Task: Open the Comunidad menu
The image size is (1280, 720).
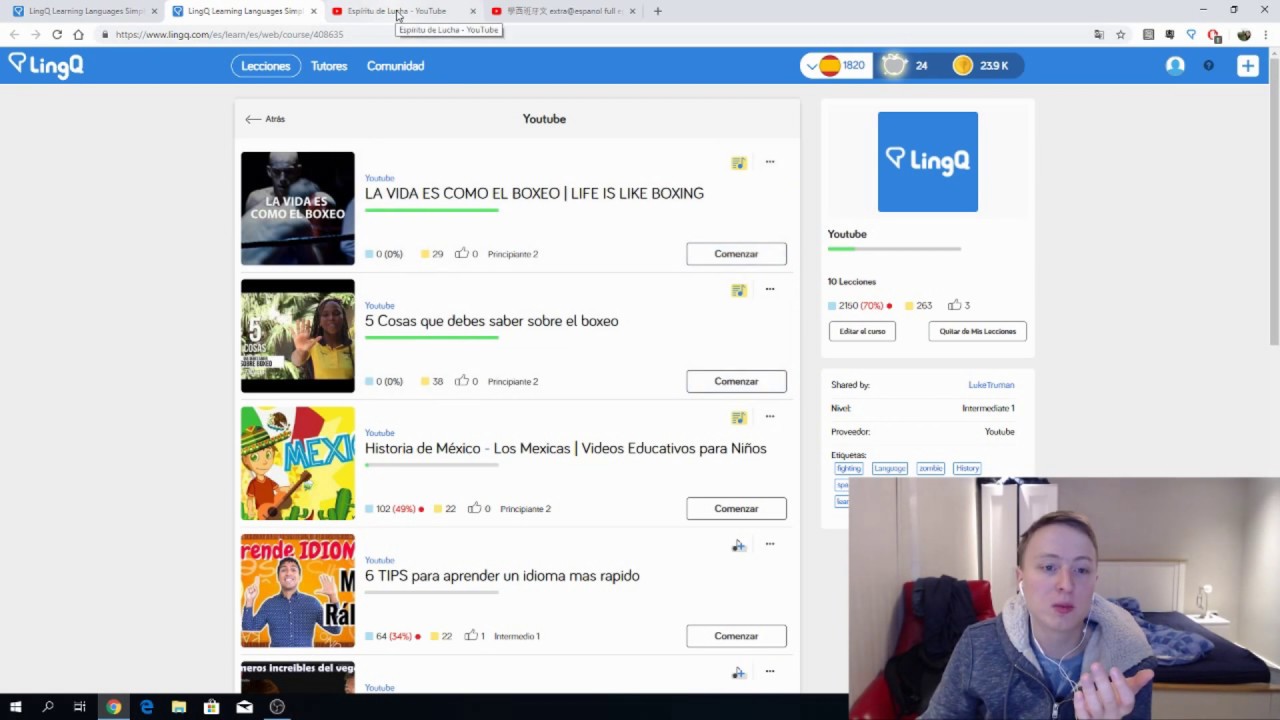Action: pos(395,66)
